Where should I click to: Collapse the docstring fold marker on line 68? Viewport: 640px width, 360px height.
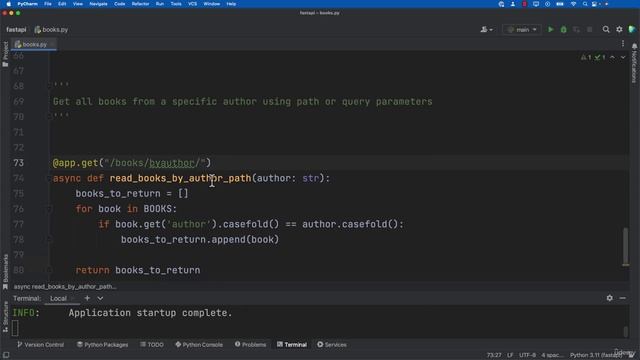tap(49, 86)
